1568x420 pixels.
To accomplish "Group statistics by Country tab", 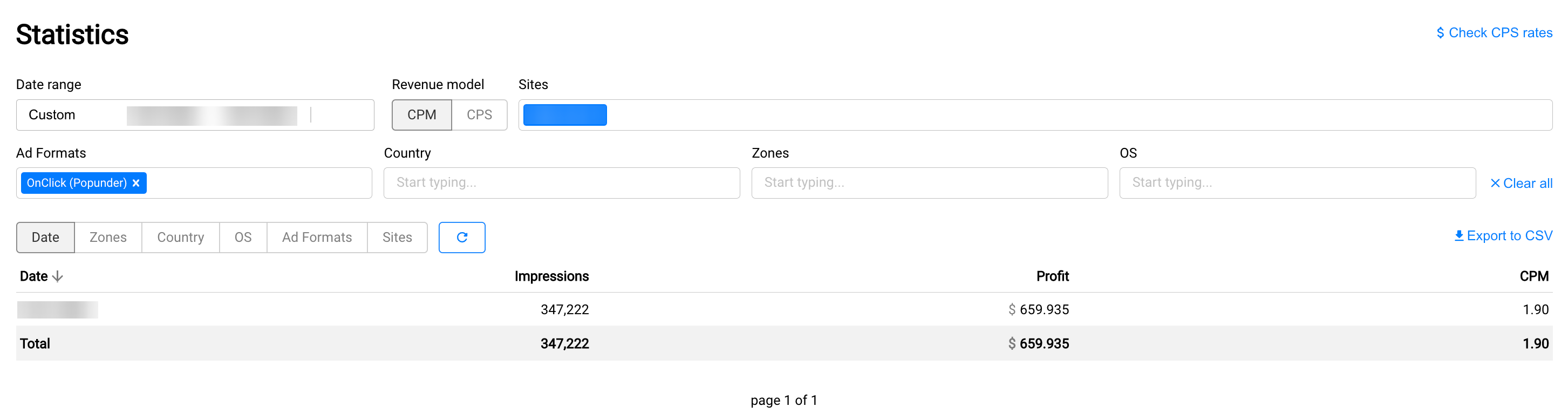I will 180,238.
